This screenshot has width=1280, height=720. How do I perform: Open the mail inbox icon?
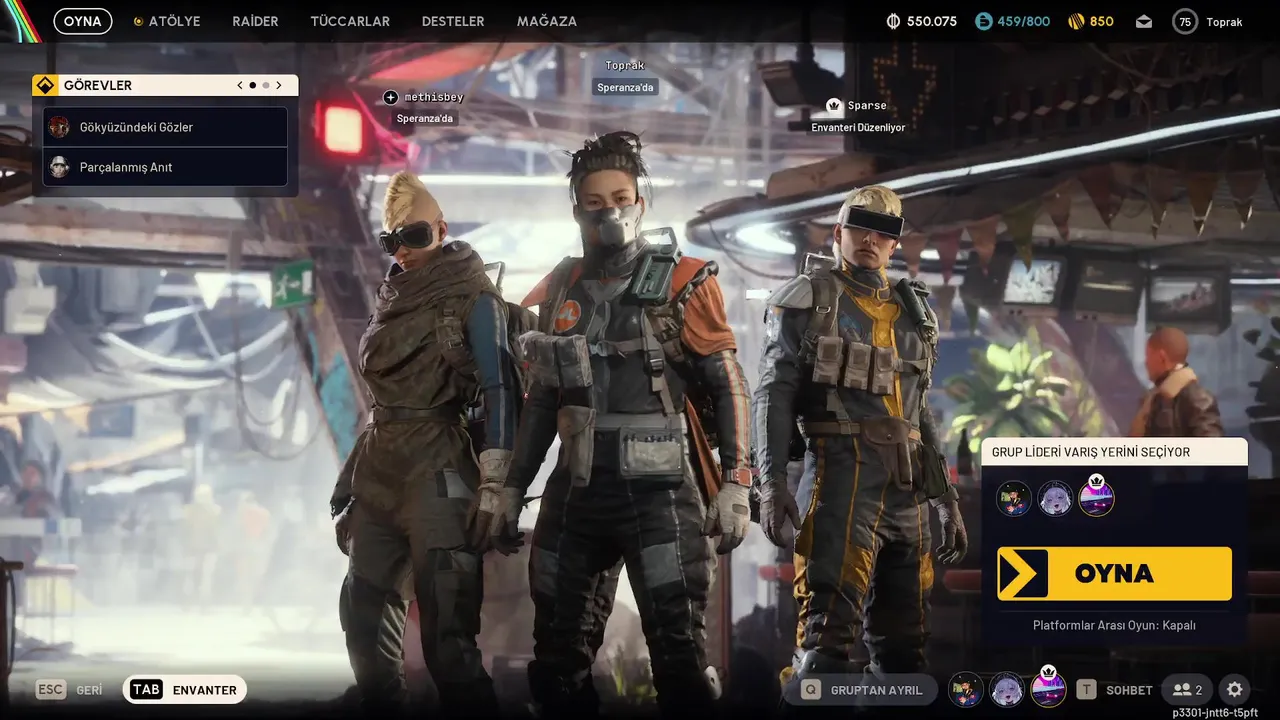coord(1144,21)
